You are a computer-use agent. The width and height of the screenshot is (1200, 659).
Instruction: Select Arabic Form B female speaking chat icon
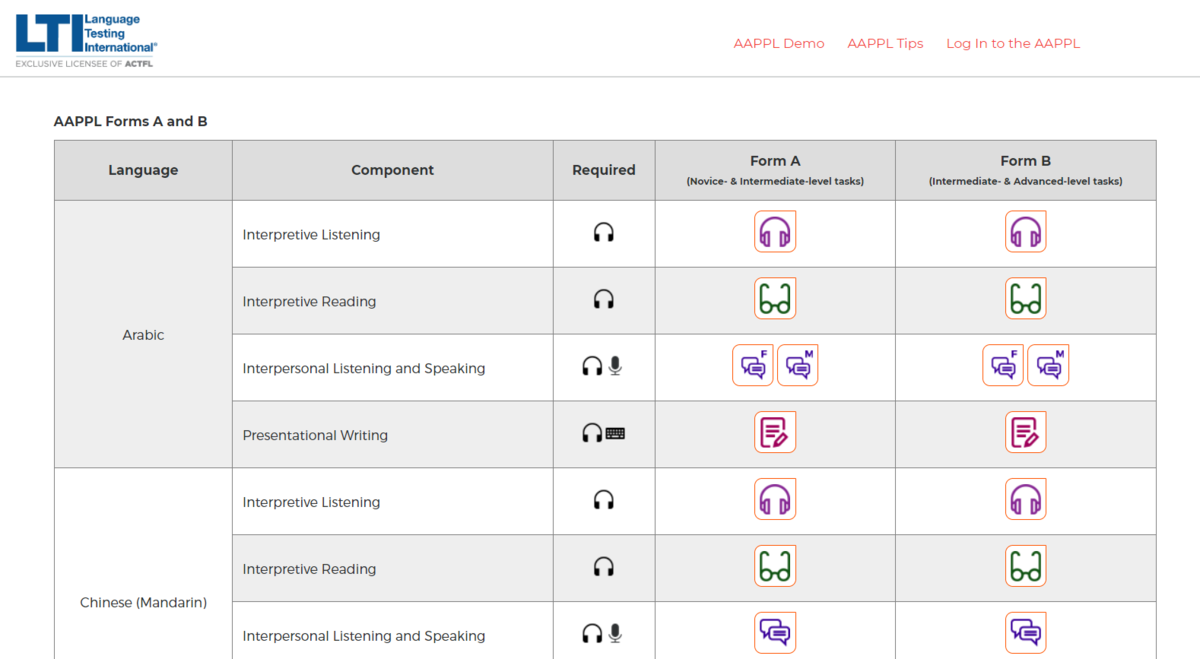click(x=1003, y=366)
